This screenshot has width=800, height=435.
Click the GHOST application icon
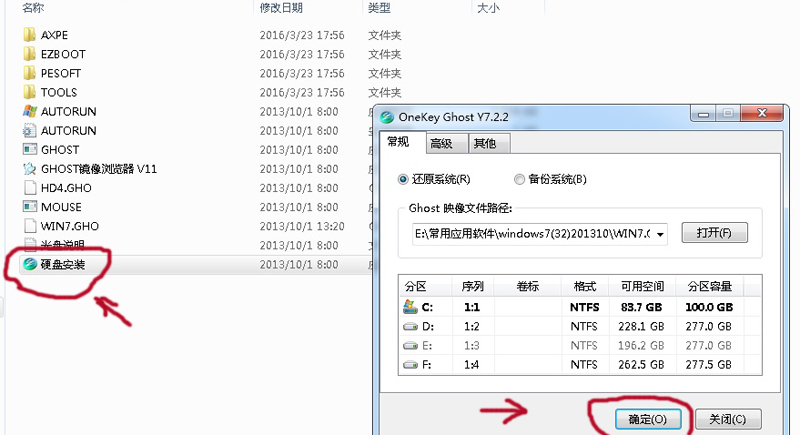coord(30,149)
